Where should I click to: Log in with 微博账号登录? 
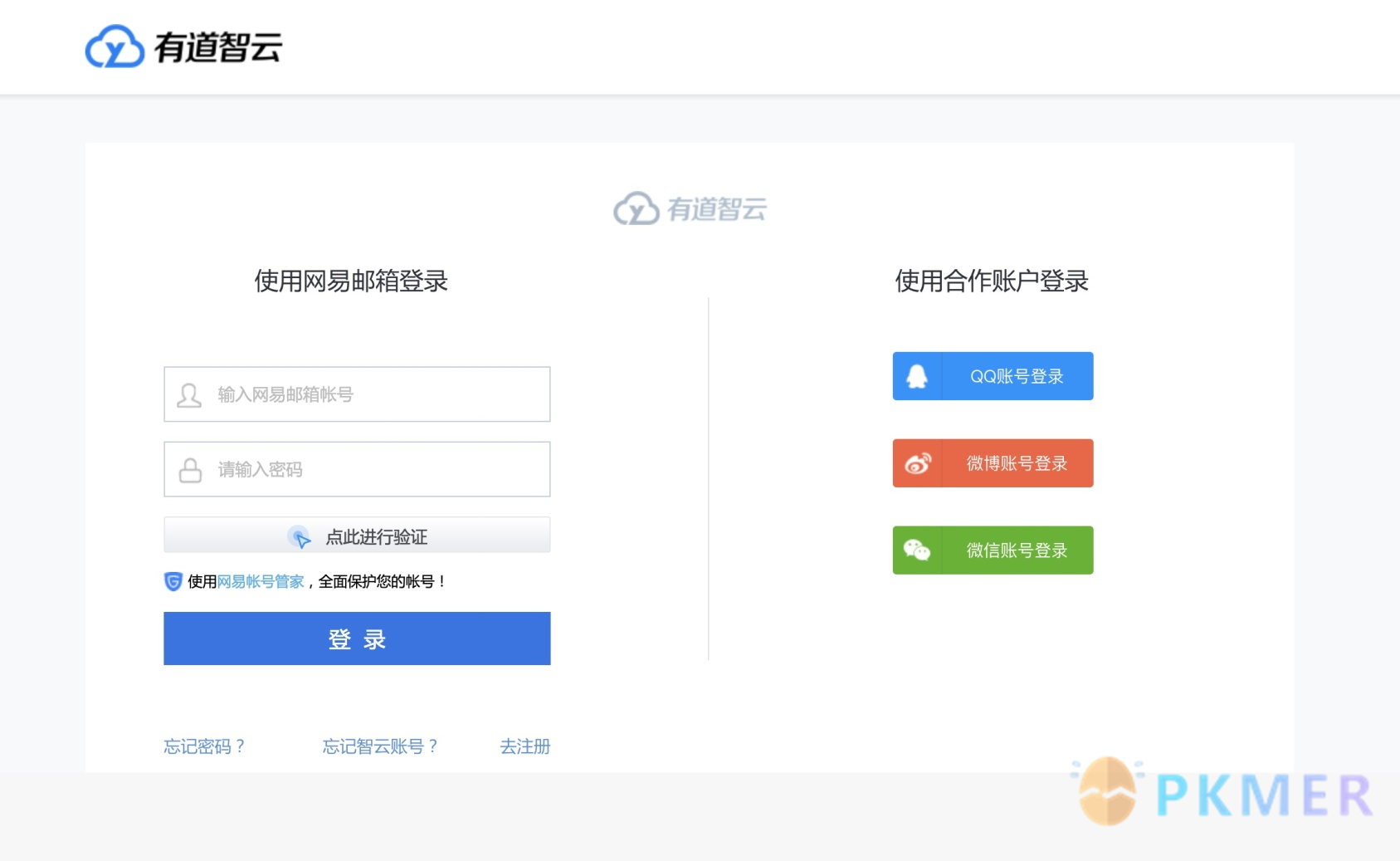993,463
